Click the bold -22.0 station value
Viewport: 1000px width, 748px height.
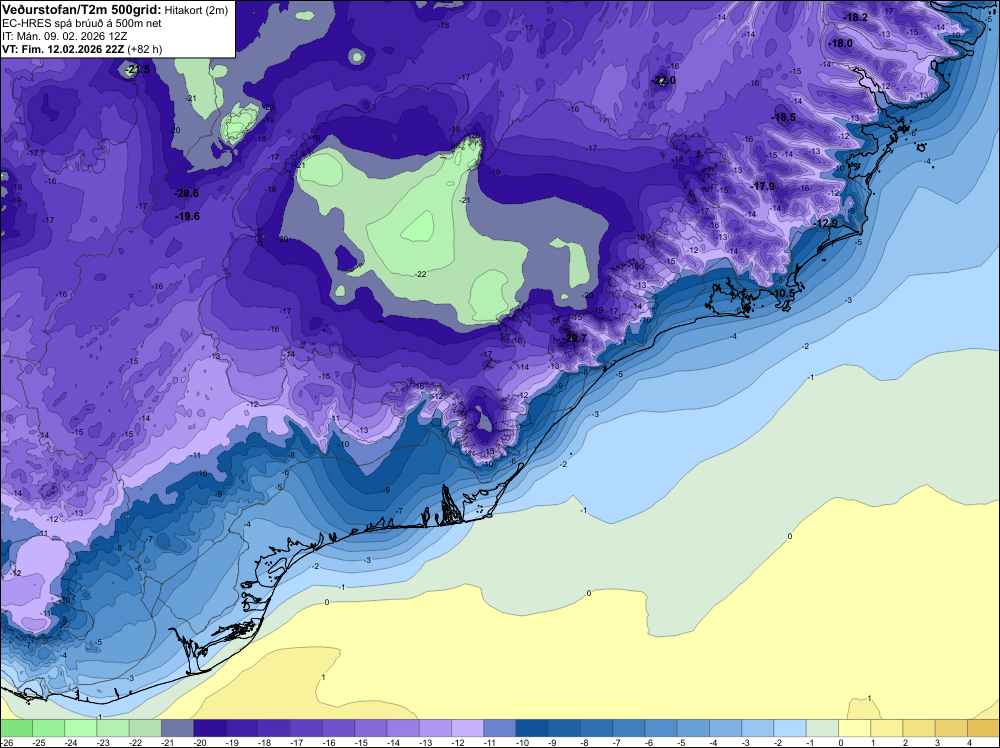pos(664,80)
